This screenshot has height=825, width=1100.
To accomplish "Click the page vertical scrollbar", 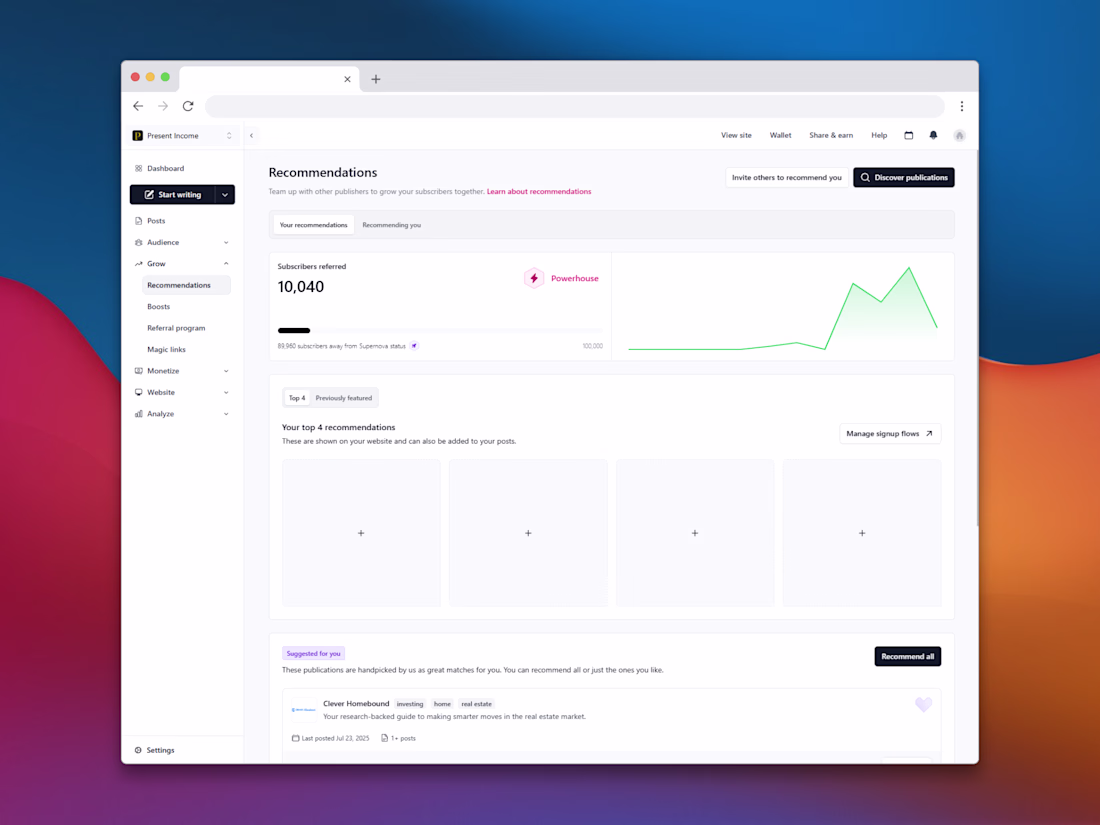I will point(977,337).
